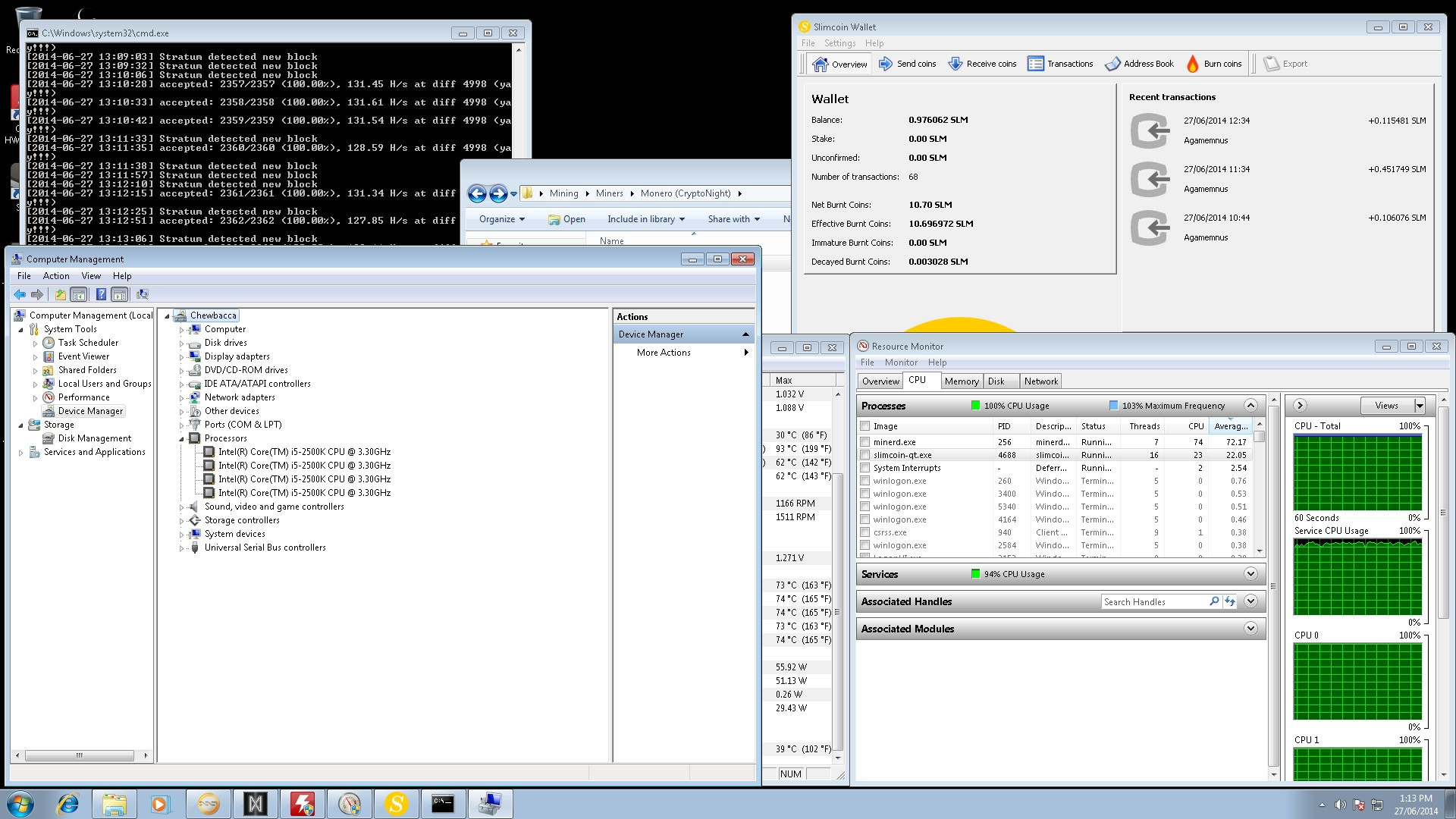This screenshot has width=1456, height=819.
Task: Check the slimcoin-qt.exe process checkbox
Action: 865,455
